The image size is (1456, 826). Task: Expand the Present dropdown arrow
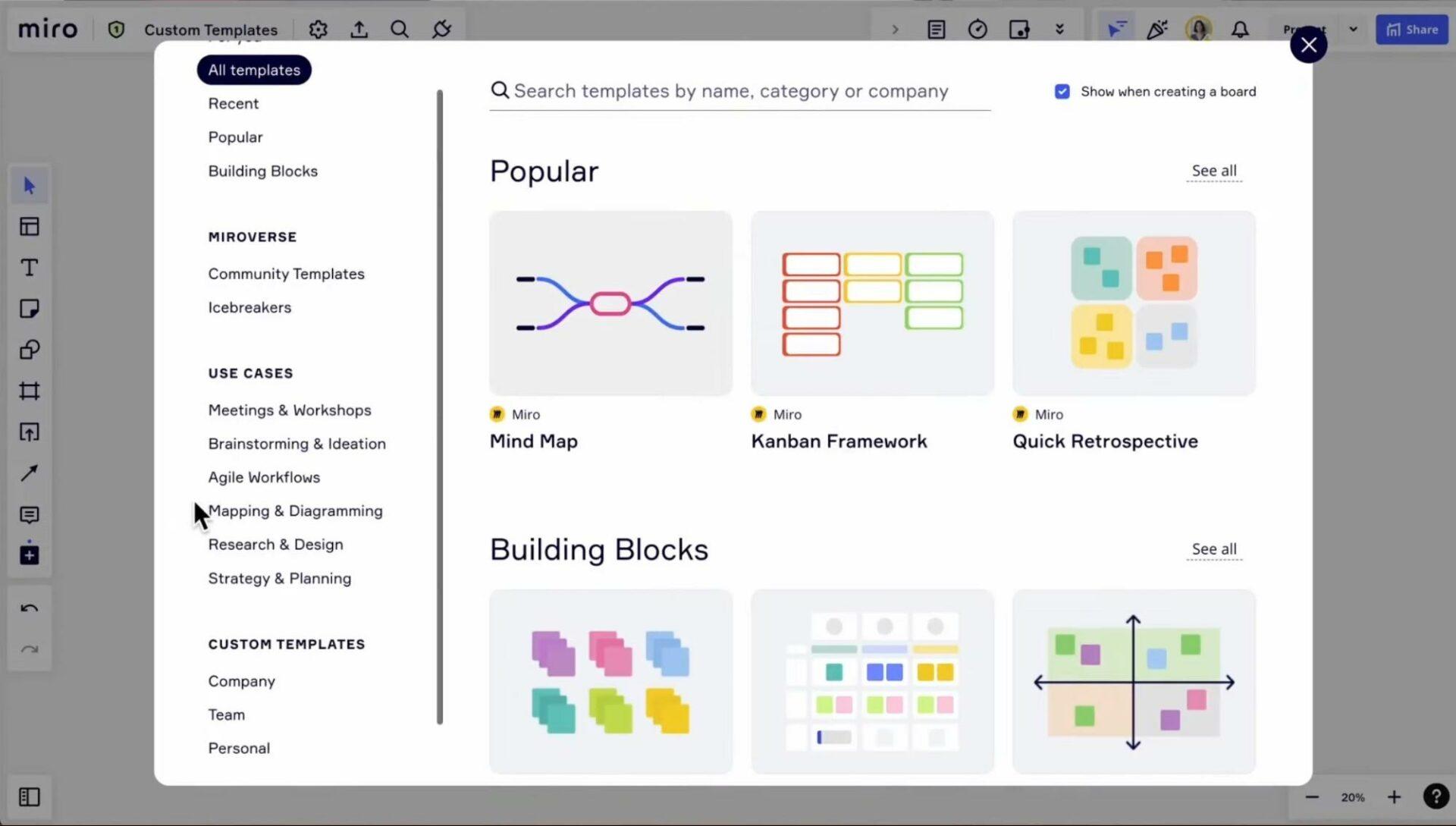(1353, 30)
